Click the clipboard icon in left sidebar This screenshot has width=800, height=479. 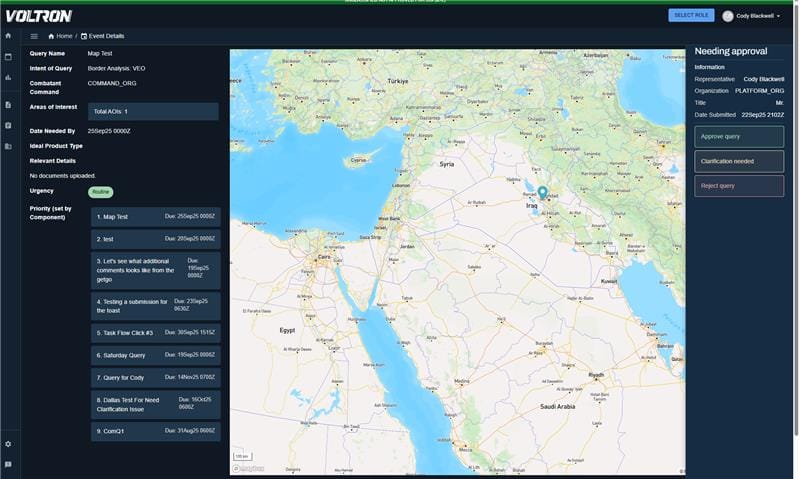pos(9,125)
